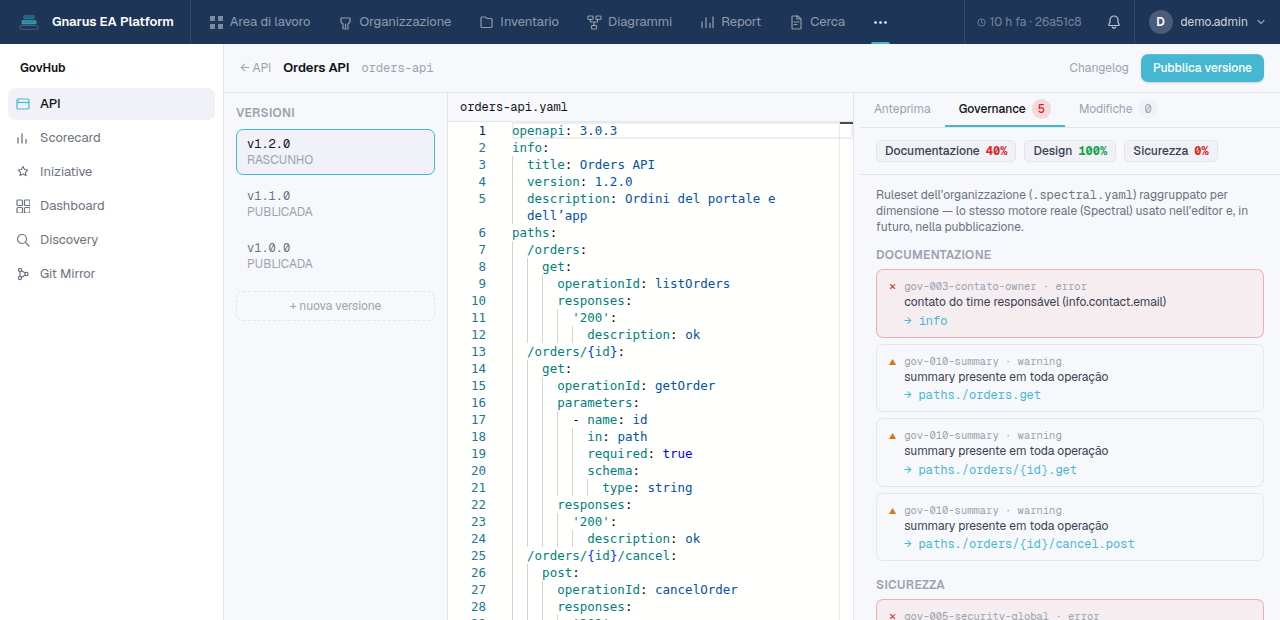The height and width of the screenshot is (620, 1280).
Task: Click the Organizzazione icon in top bar
Action: (x=346, y=22)
